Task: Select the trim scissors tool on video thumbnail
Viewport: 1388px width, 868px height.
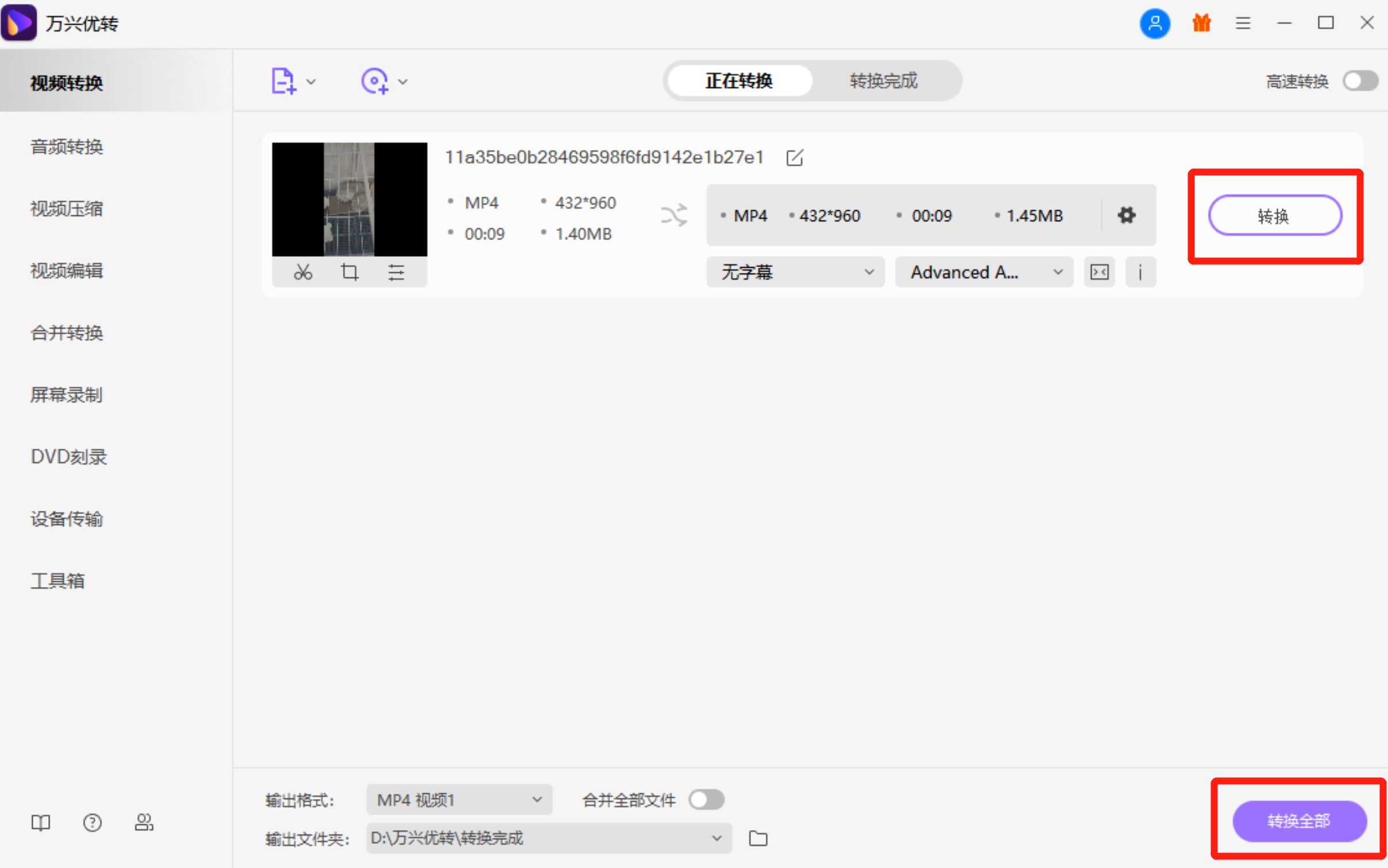Action: (303, 272)
